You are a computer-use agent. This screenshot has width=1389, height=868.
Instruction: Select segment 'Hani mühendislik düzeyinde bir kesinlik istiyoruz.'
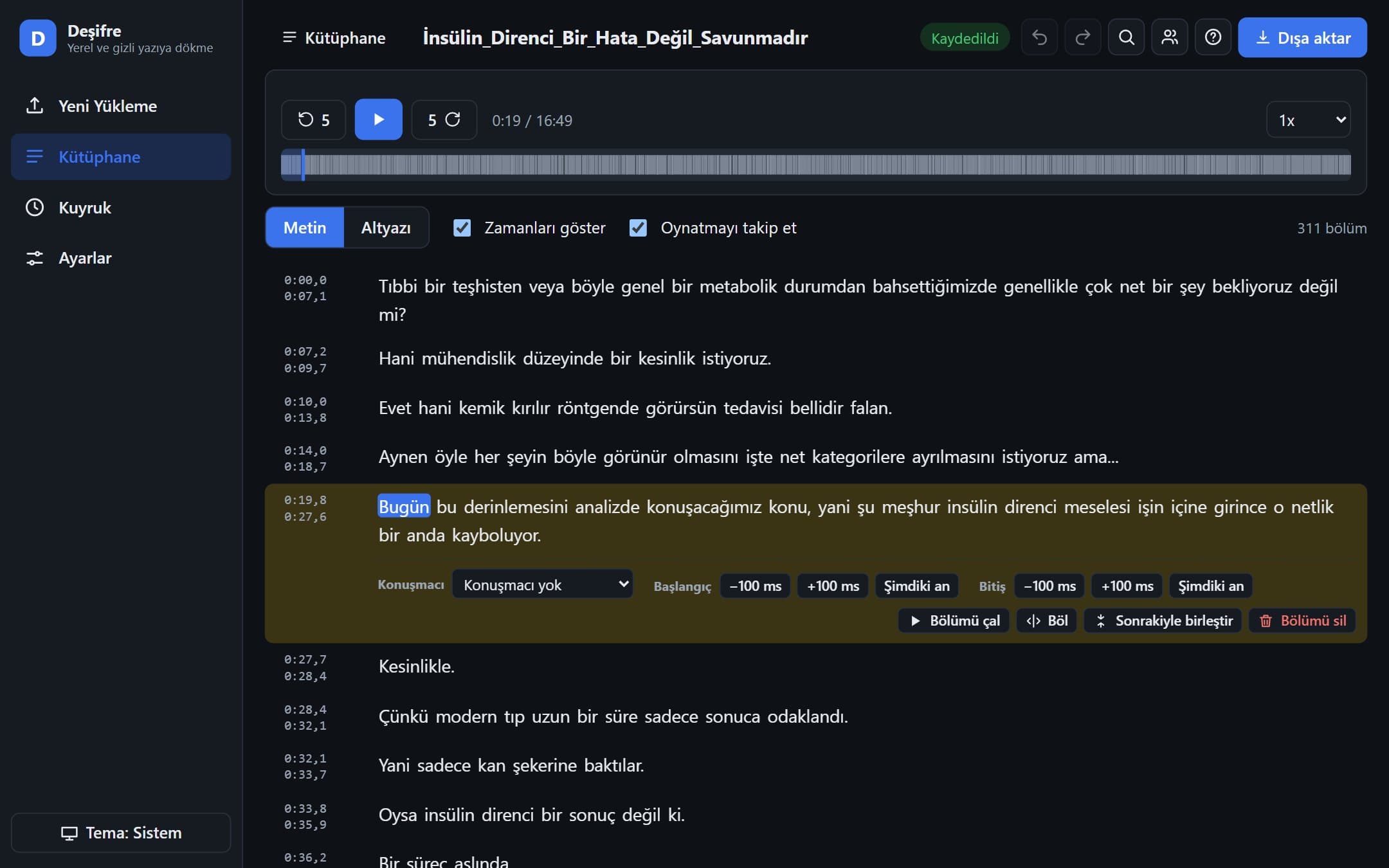(x=575, y=358)
